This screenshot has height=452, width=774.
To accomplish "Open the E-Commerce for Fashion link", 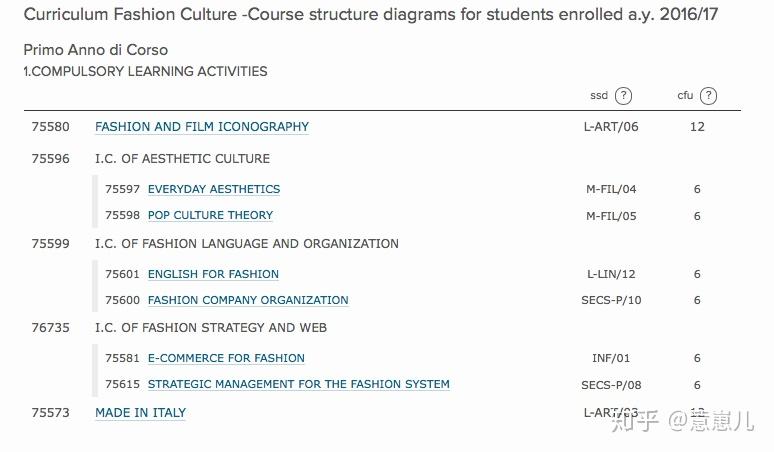I will pos(226,358).
